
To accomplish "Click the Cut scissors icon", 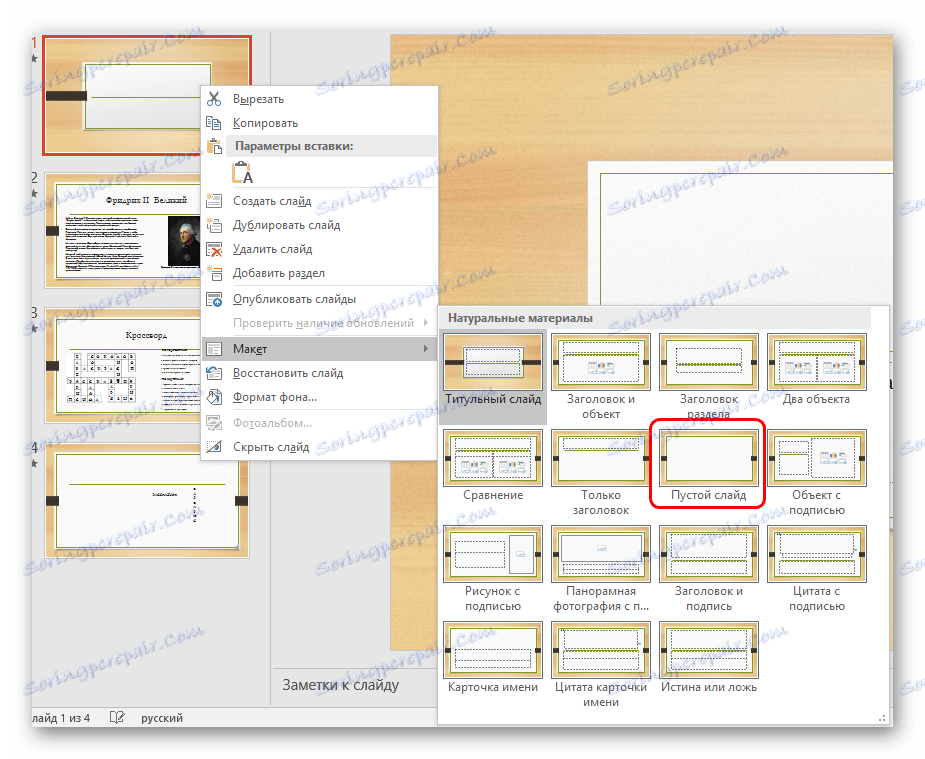I will 213,99.
